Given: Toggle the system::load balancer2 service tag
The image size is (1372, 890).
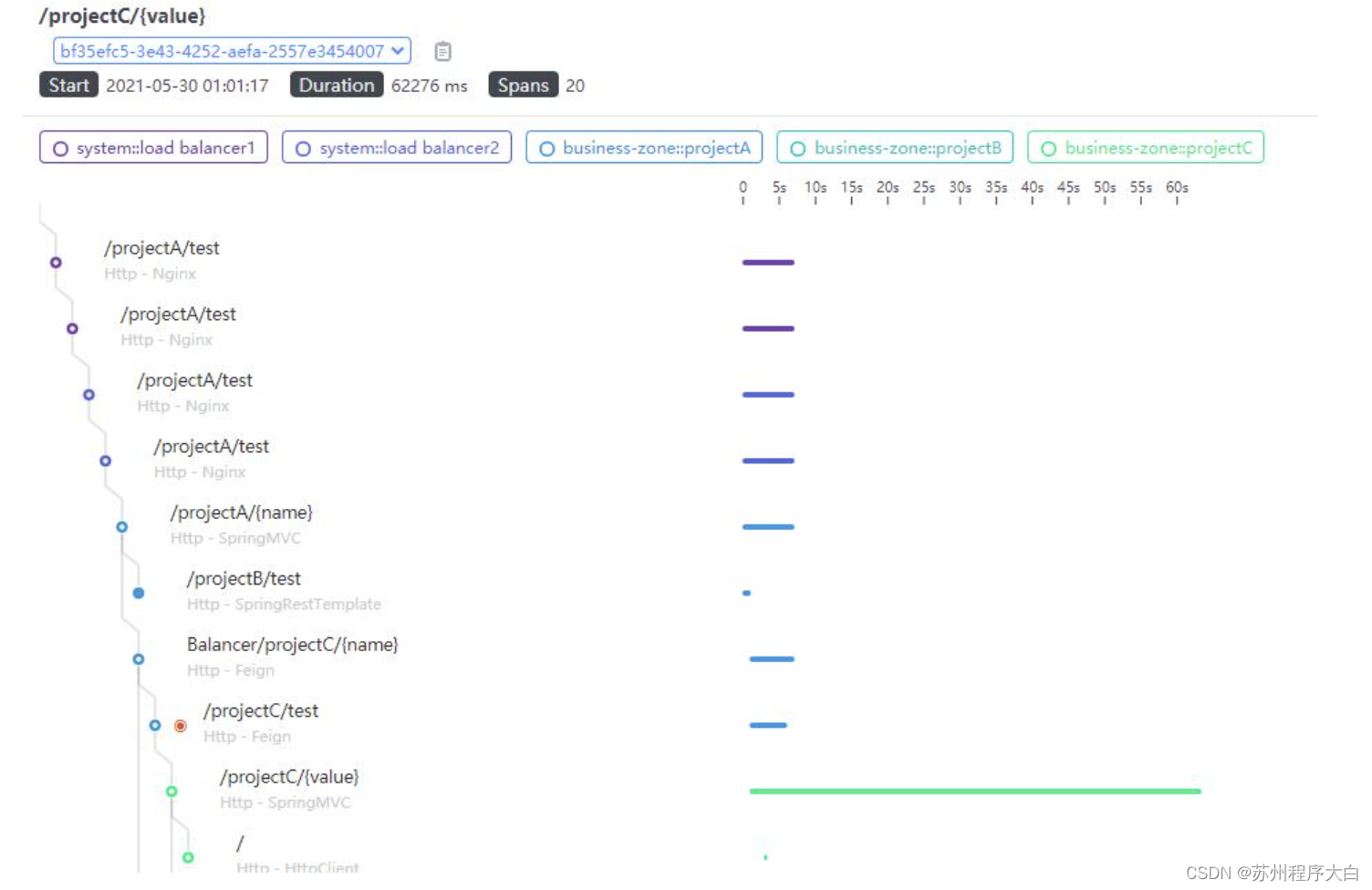Looking at the screenshot, I should click(x=397, y=148).
